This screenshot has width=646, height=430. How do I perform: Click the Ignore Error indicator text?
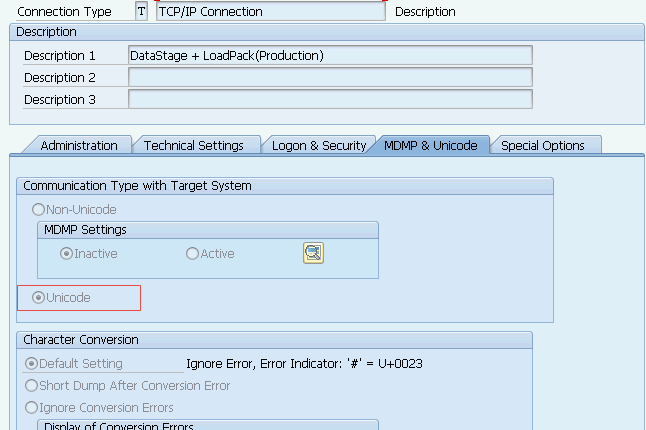(x=304, y=364)
